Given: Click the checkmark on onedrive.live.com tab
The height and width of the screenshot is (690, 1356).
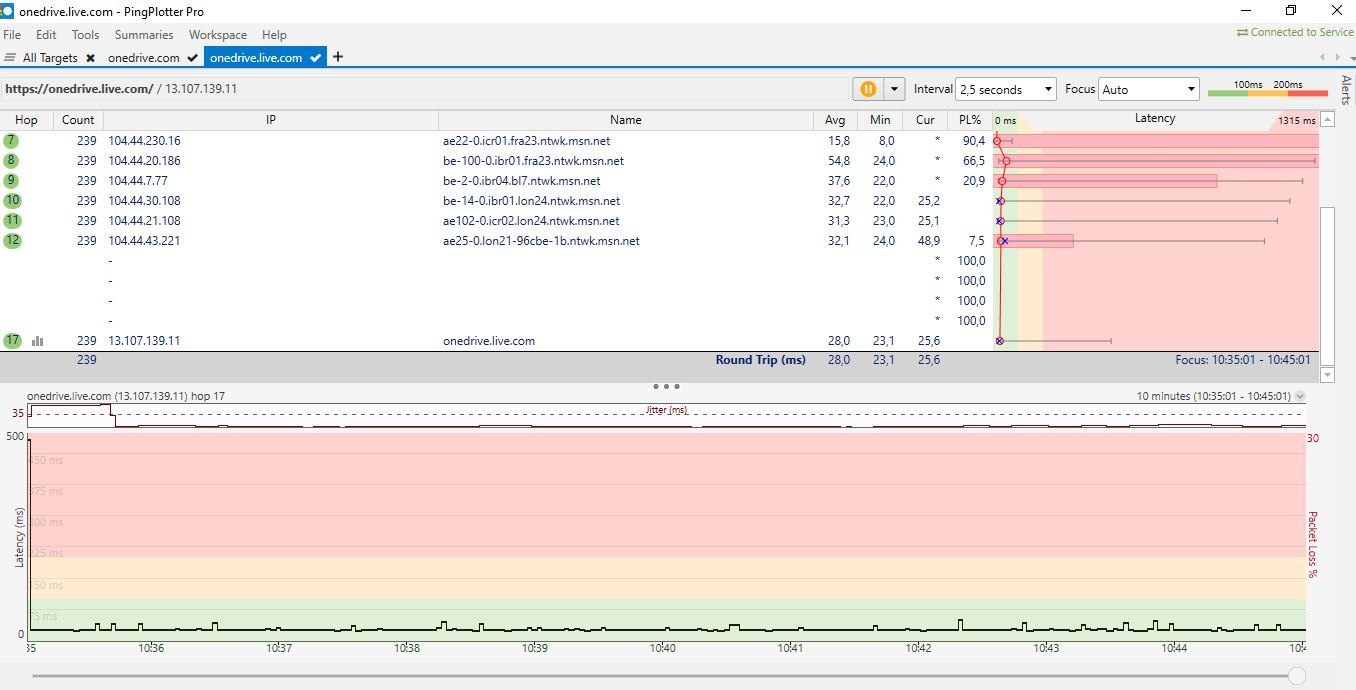Looking at the screenshot, I should [316, 58].
